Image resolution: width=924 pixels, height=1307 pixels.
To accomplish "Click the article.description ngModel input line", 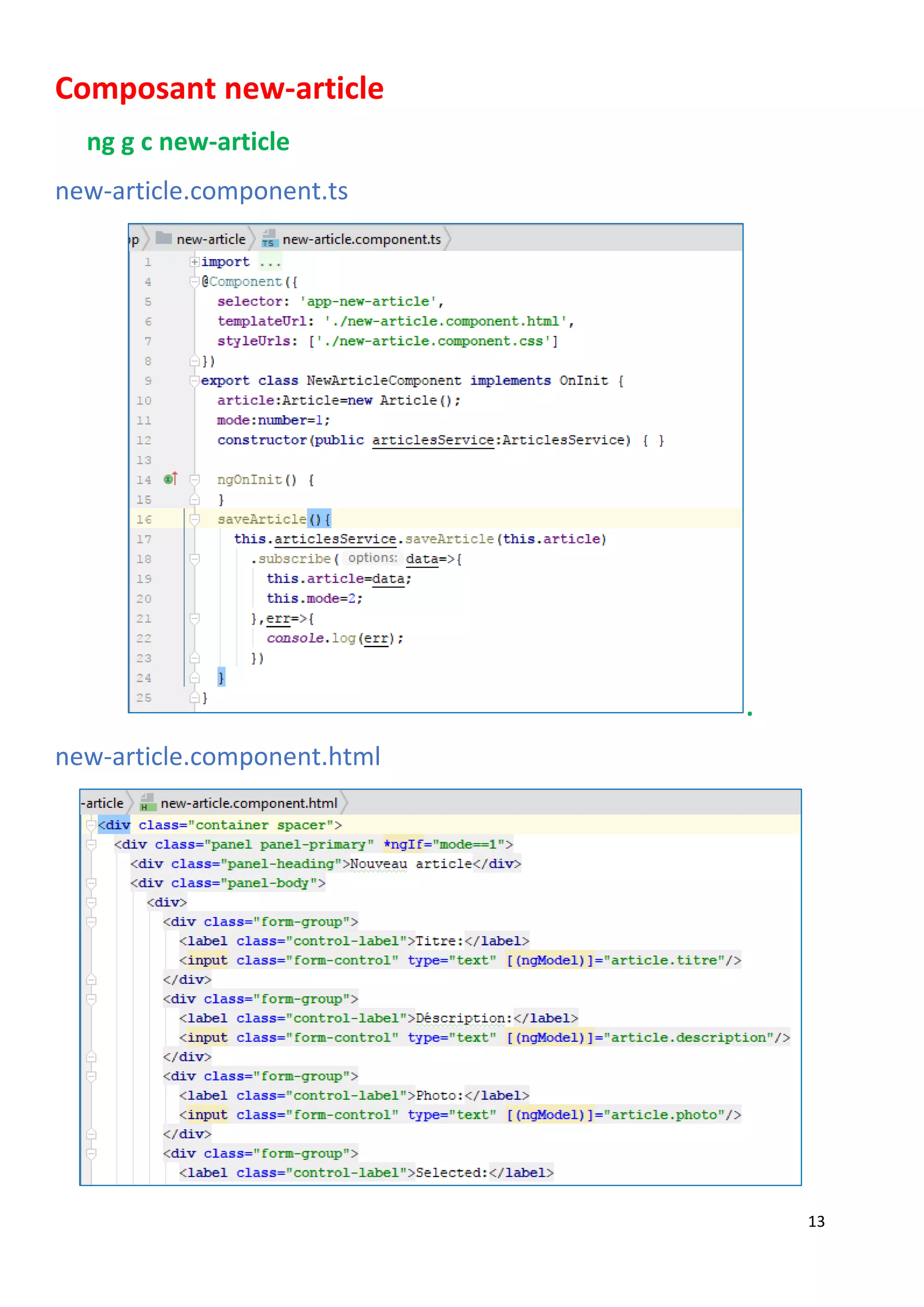I will pos(484,1037).
